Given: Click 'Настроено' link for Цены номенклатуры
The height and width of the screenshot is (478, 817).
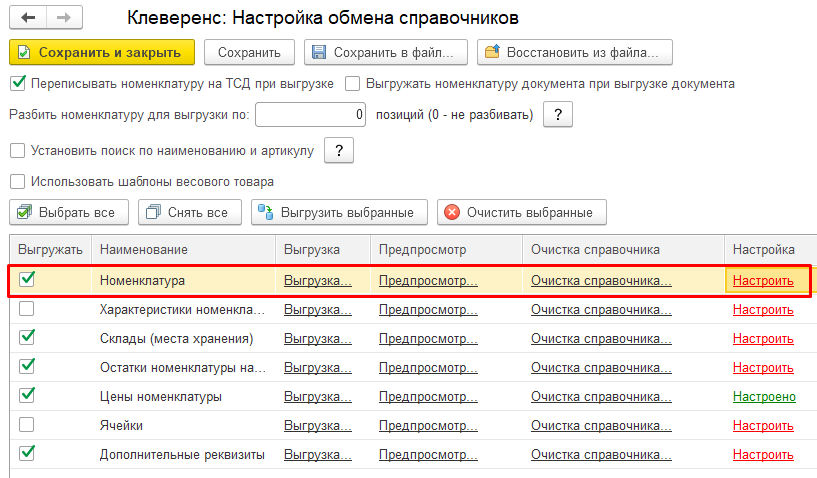Looking at the screenshot, I should tap(764, 397).
